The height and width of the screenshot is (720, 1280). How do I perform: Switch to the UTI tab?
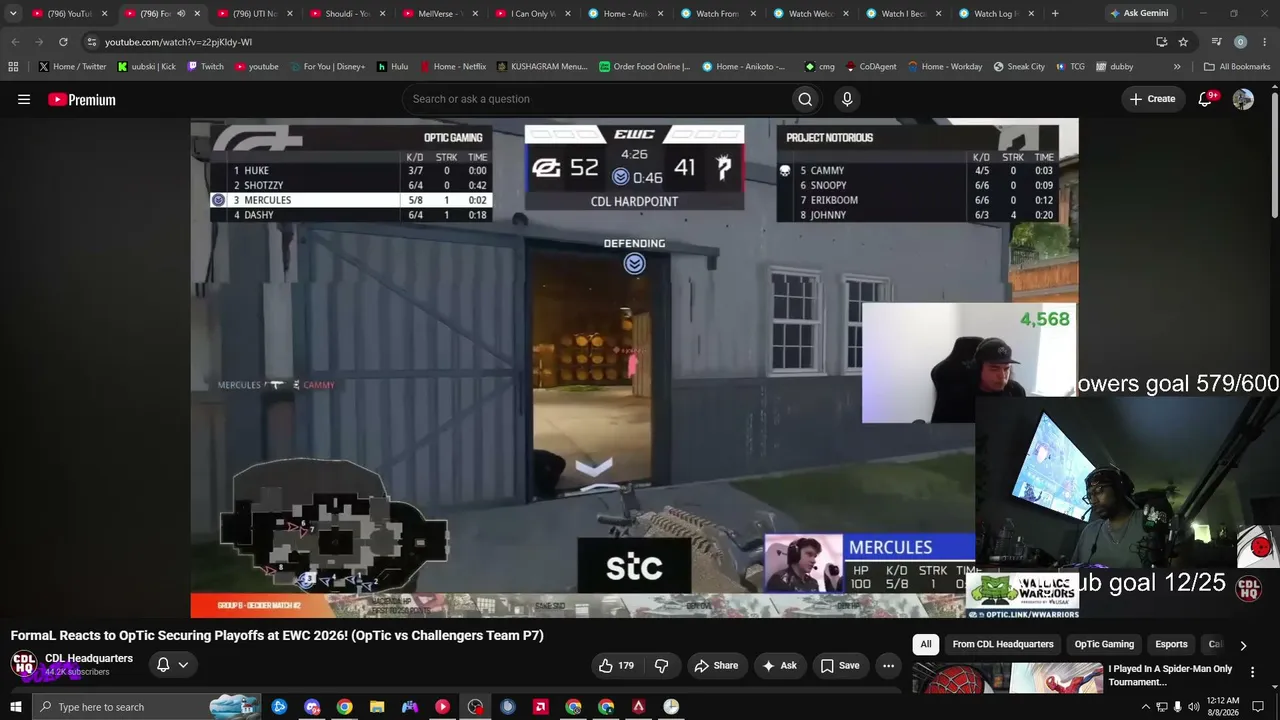click(254, 14)
